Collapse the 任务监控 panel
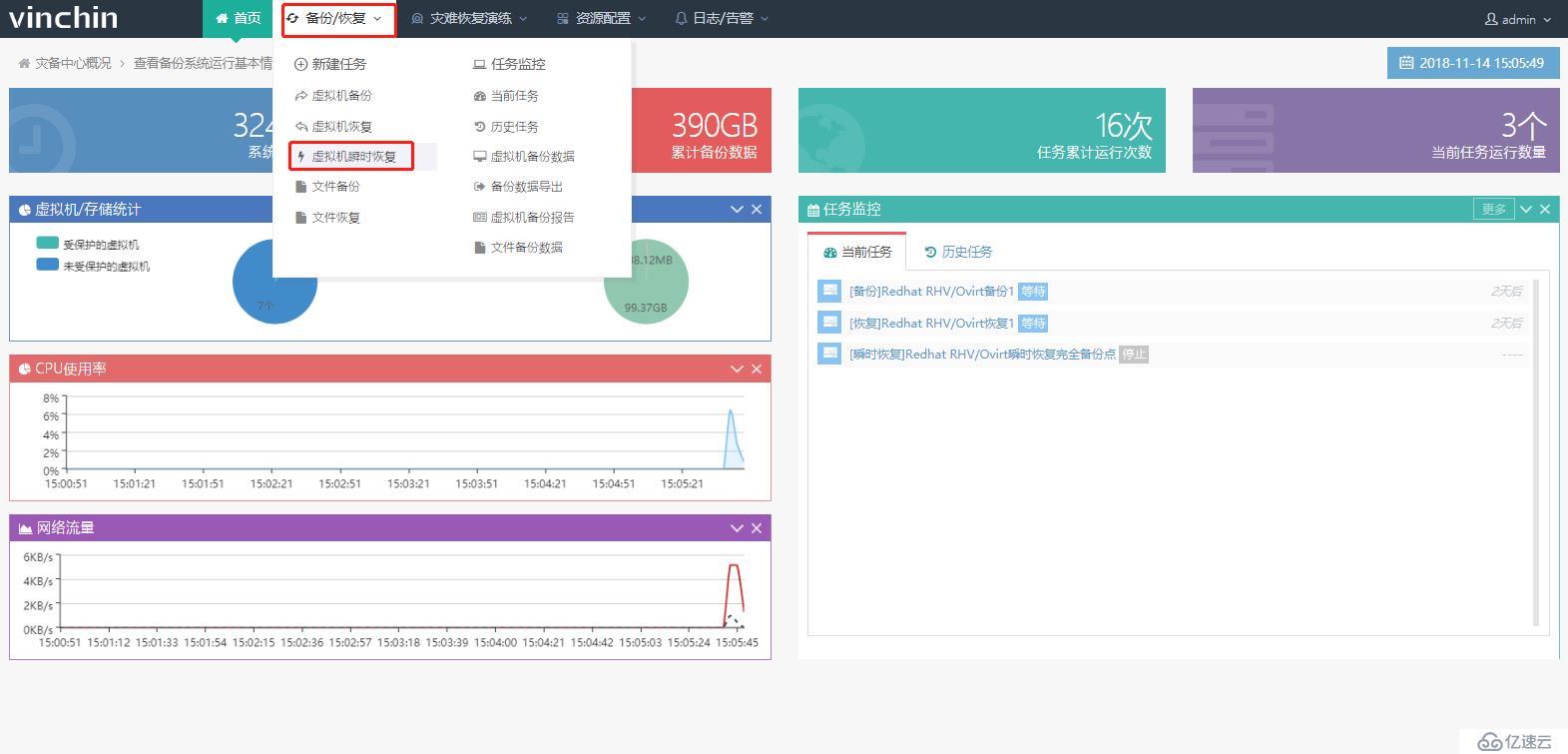Screen dimensions: 1568x754 1526,209
